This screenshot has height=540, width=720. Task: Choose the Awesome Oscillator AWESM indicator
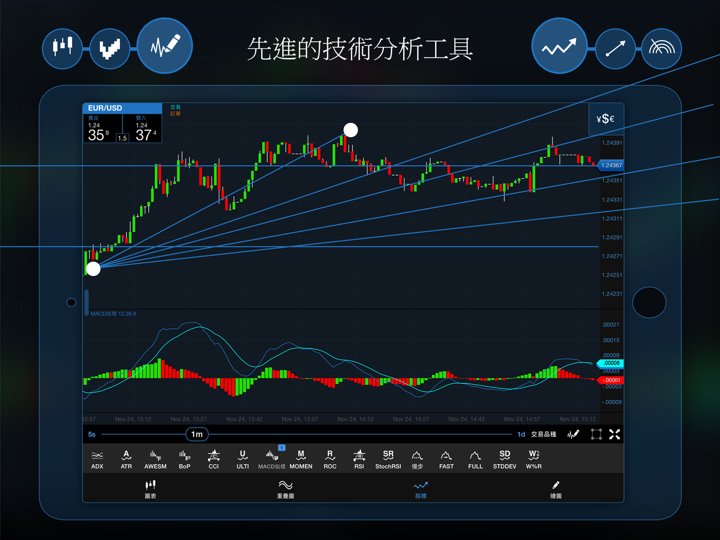pos(155,459)
